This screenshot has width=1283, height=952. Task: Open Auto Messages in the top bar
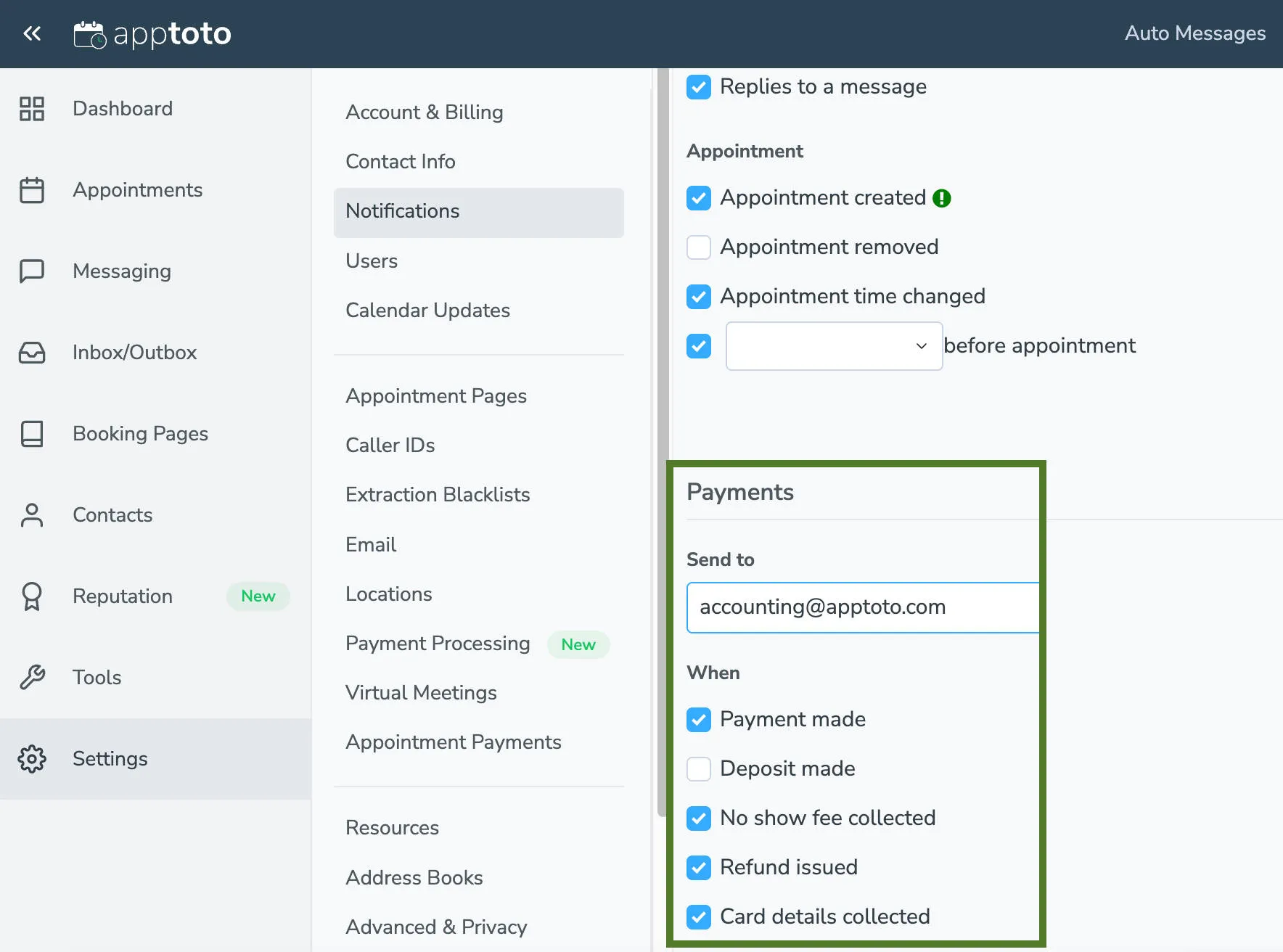point(1194,33)
